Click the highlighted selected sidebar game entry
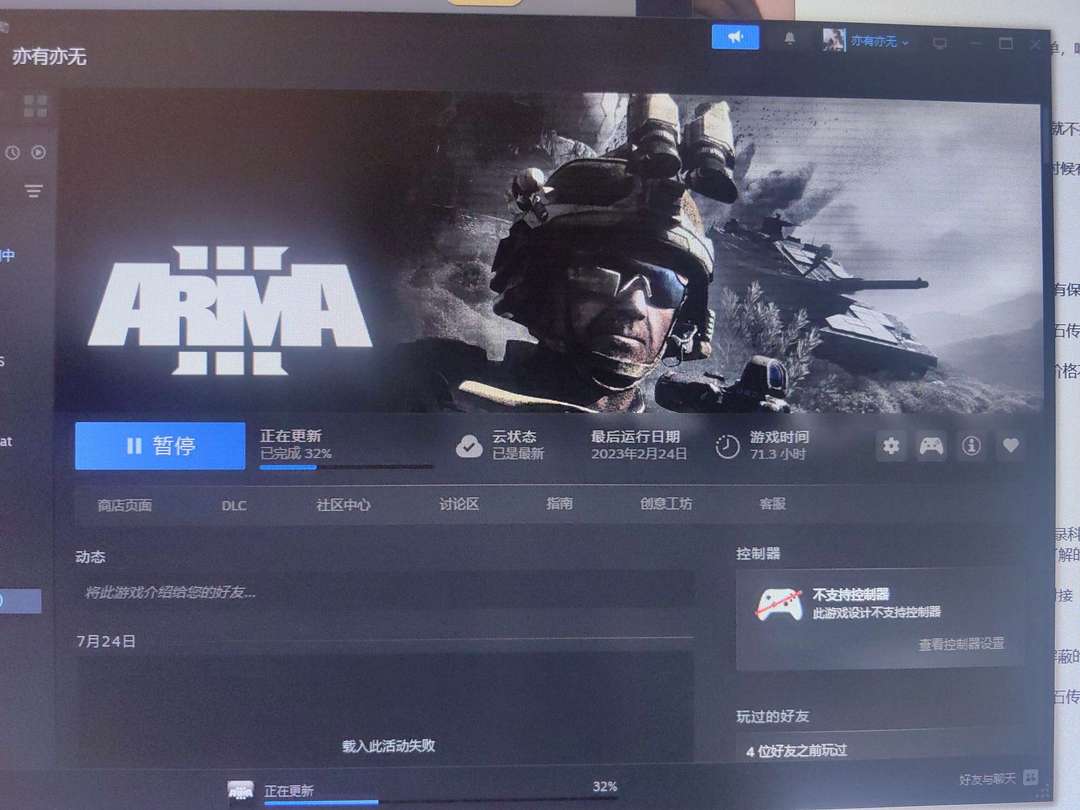Image resolution: width=1080 pixels, height=810 pixels. [21, 601]
